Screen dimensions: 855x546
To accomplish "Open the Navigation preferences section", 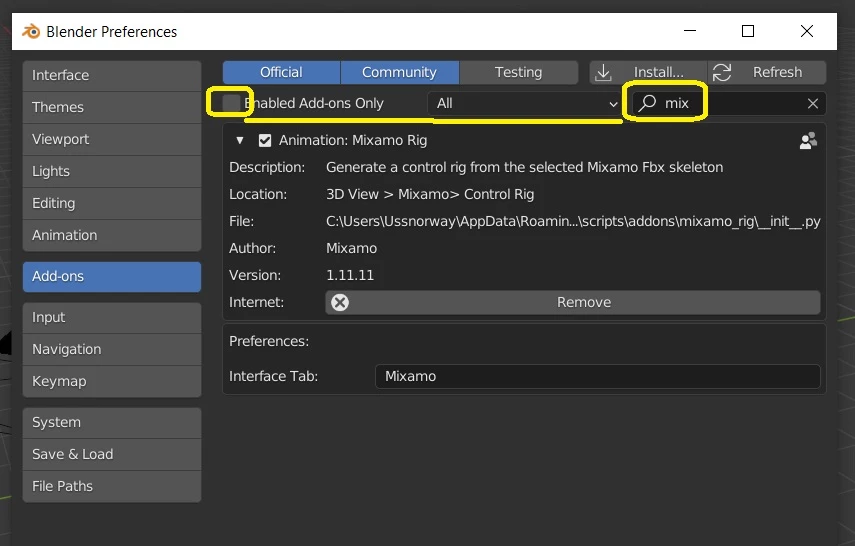I will [112, 350].
